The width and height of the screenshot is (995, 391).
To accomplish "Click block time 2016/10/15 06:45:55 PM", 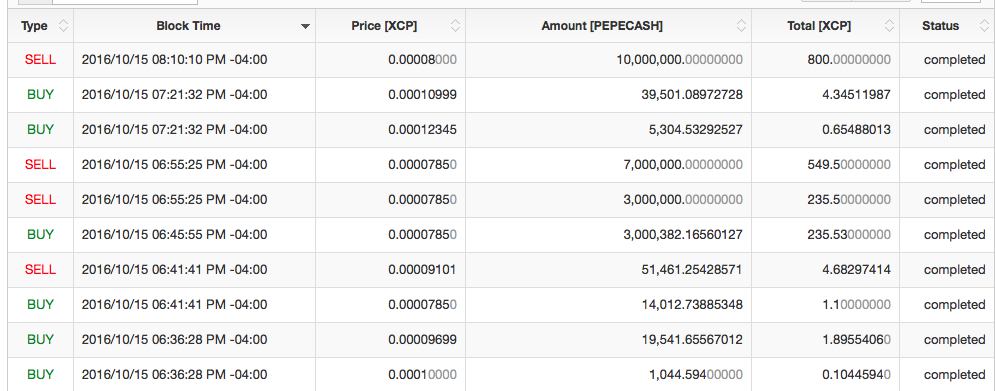I will (x=175, y=234).
